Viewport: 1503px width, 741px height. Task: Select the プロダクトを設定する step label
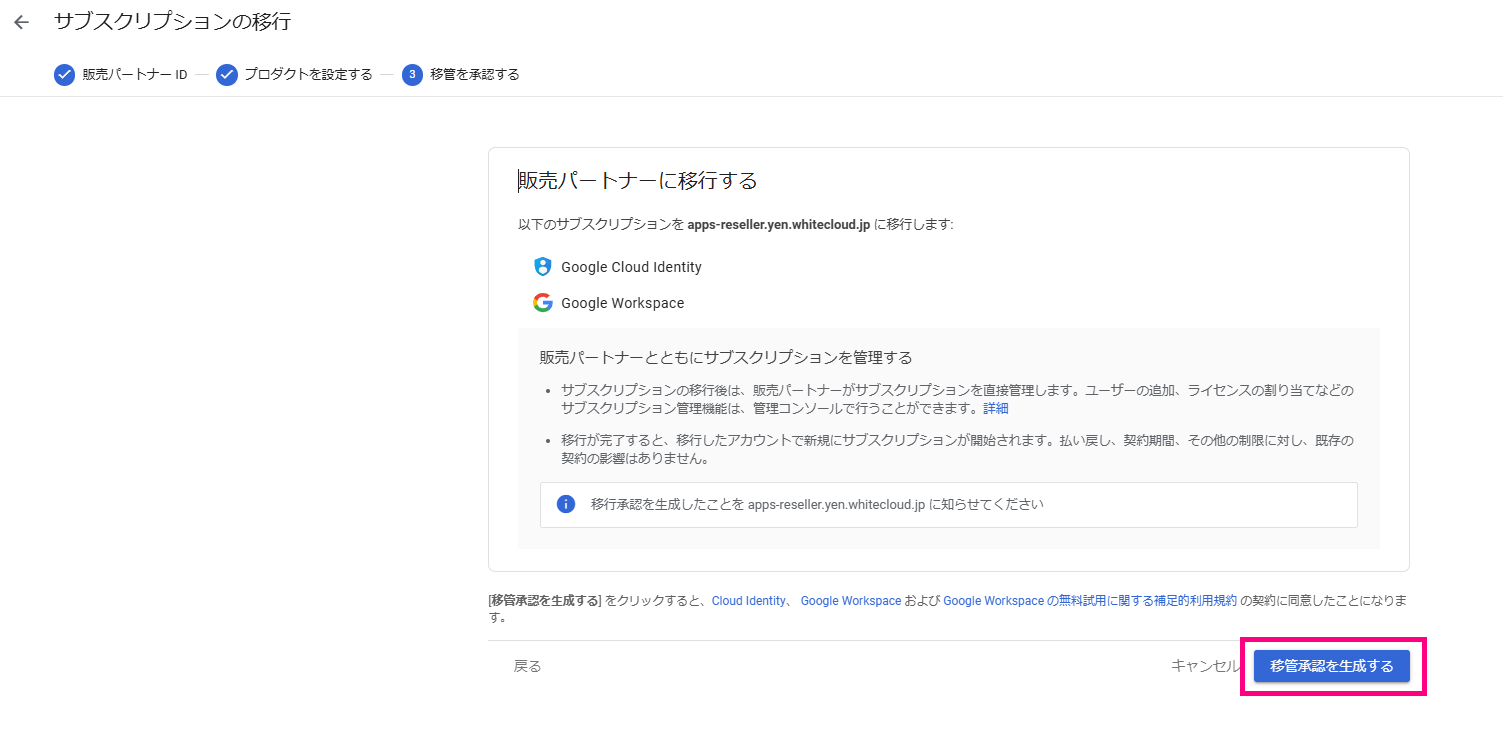coord(309,75)
